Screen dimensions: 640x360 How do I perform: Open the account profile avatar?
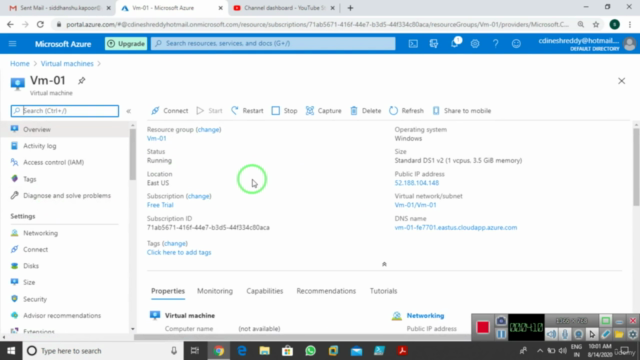[630, 44]
